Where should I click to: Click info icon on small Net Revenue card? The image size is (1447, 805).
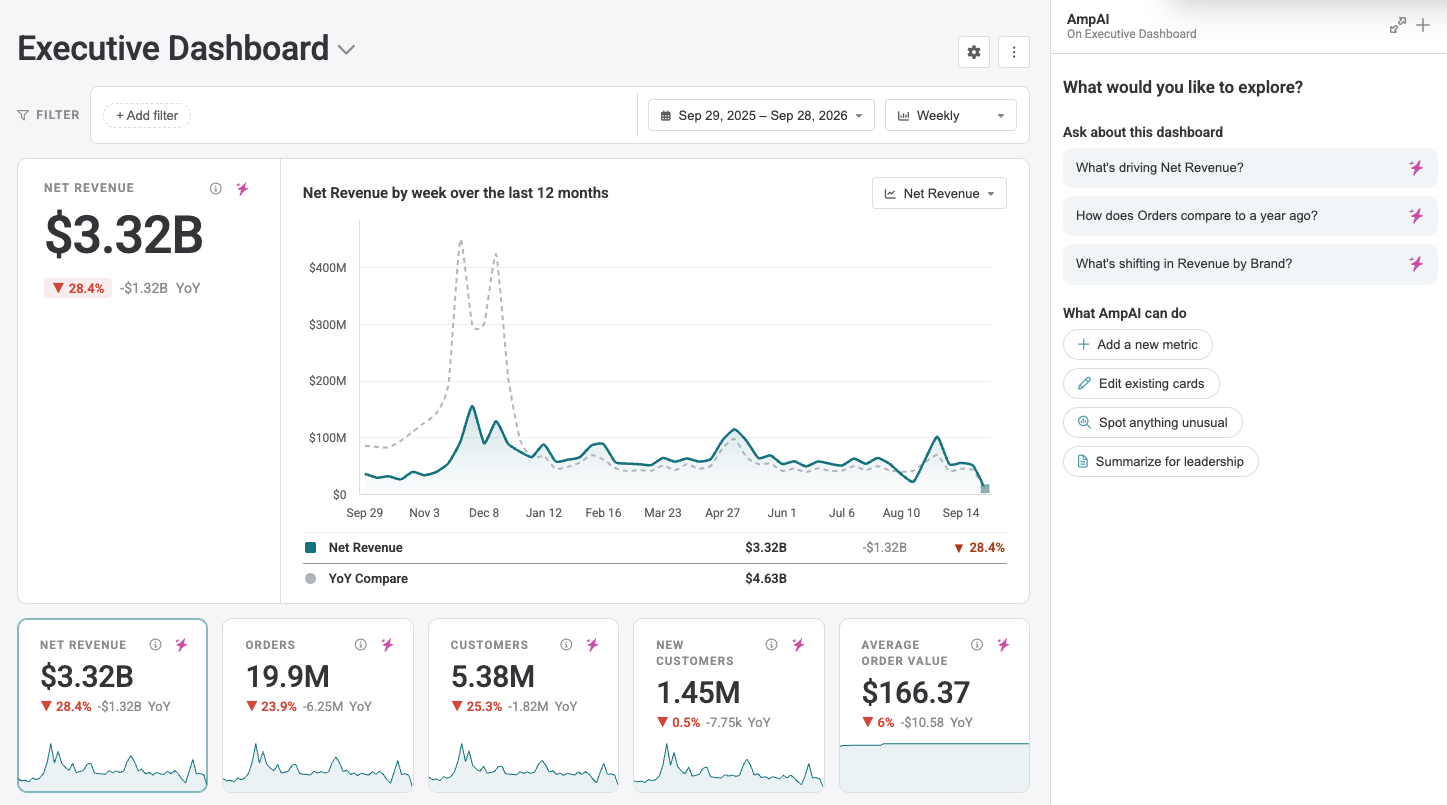click(x=155, y=645)
